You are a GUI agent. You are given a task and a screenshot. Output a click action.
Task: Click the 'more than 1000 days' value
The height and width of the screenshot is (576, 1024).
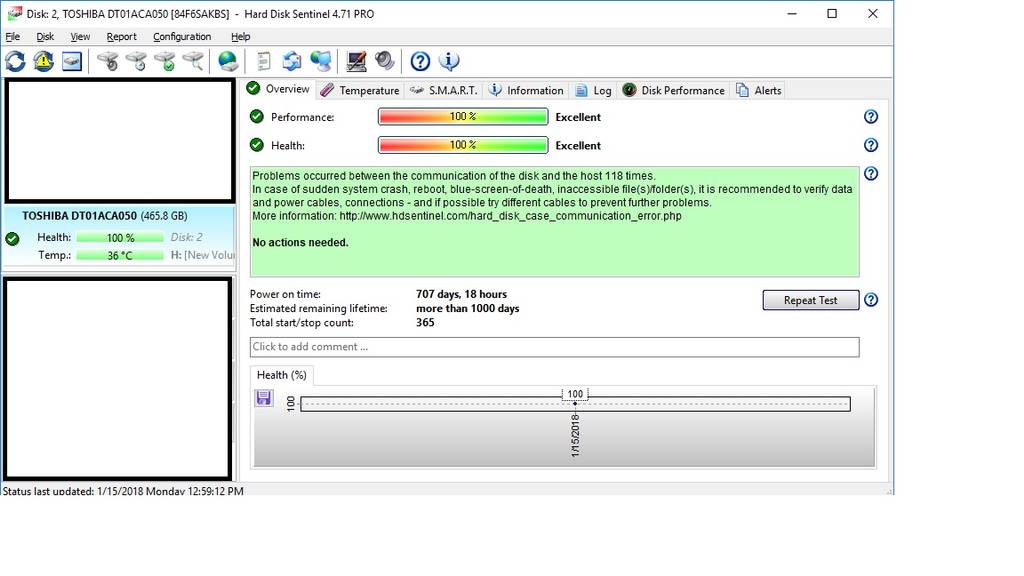click(468, 308)
